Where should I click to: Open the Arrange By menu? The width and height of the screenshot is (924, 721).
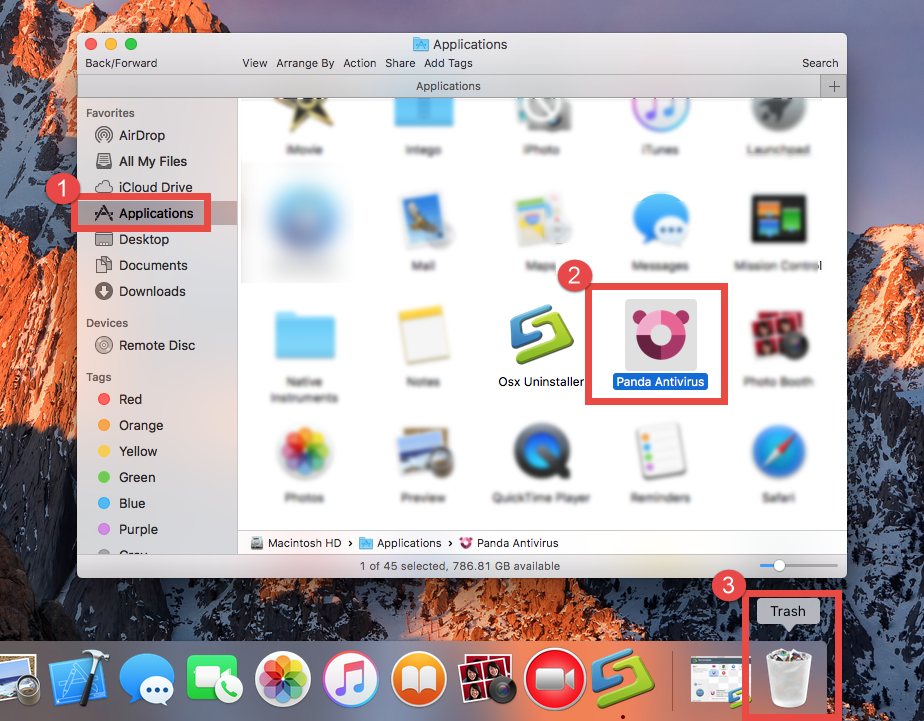click(305, 63)
